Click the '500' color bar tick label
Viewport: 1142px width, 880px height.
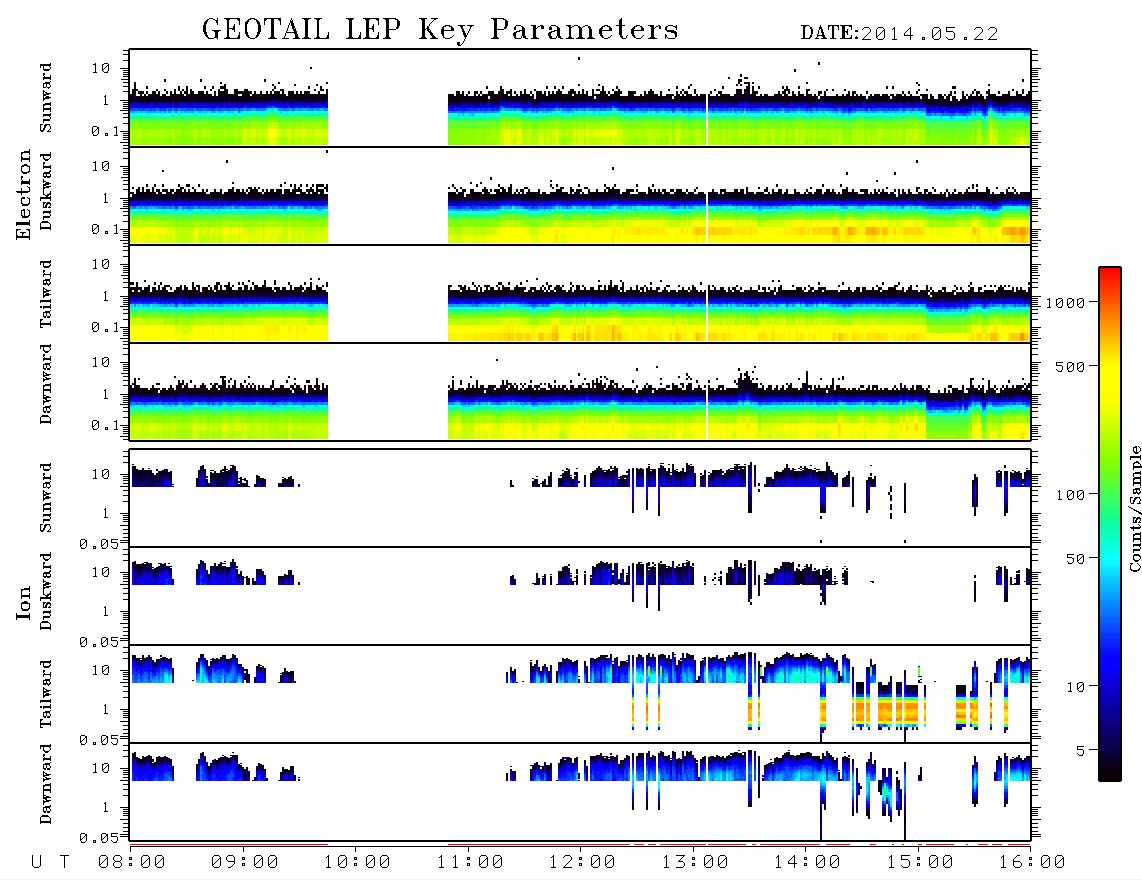(x=1070, y=366)
